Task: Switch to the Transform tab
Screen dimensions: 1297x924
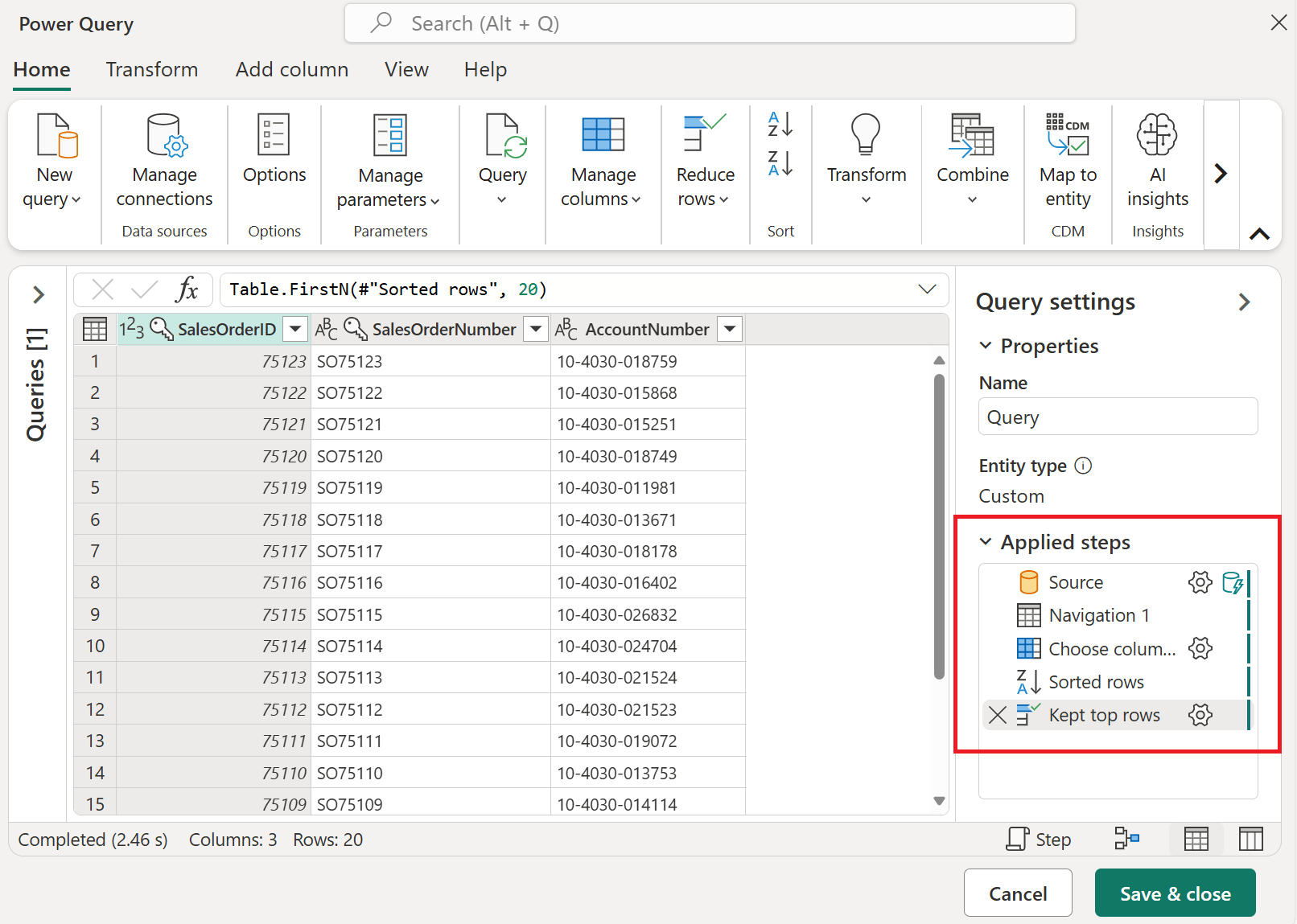Action: click(x=151, y=70)
